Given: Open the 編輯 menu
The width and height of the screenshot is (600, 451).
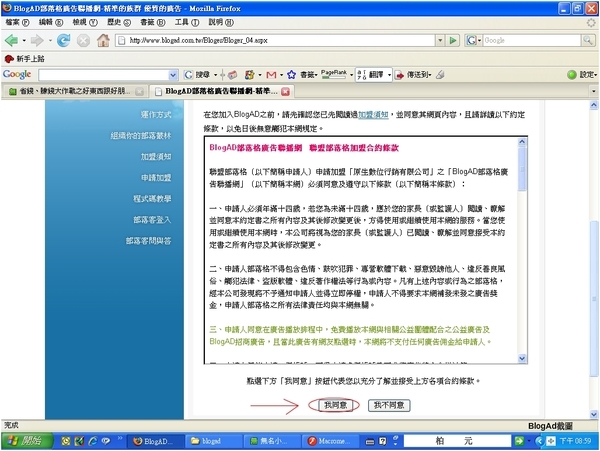Looking at the screenshot, I should tap(51, 22).
